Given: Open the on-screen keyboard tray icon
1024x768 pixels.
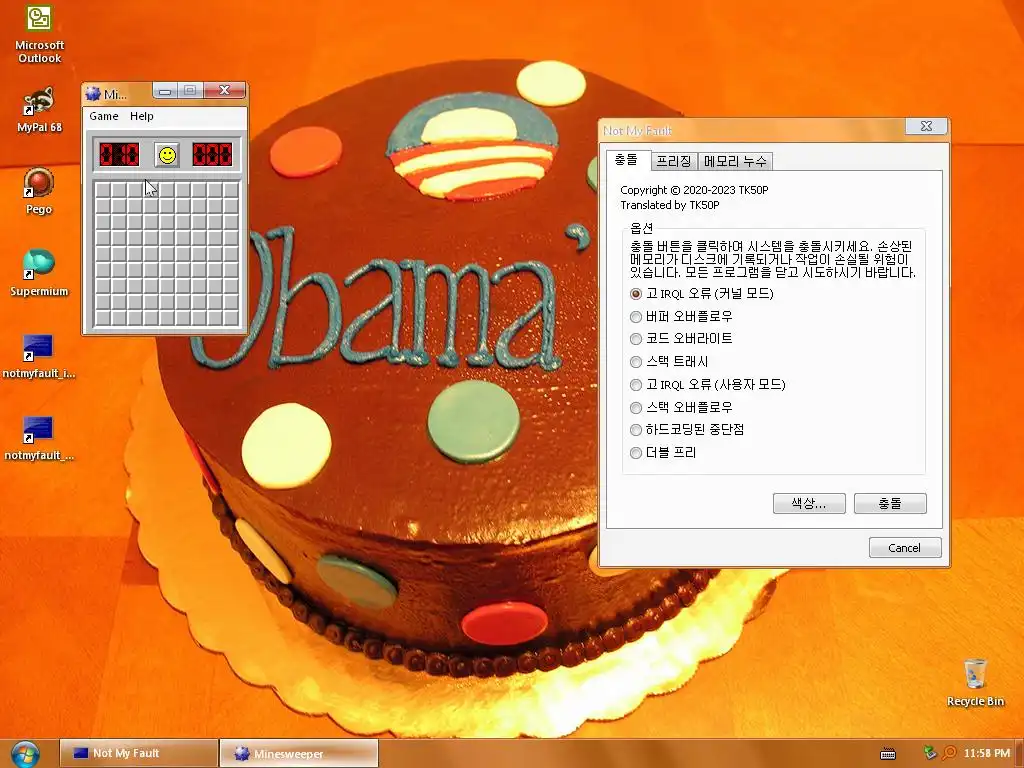Looking at the screenshot, I should pos(888,754).
